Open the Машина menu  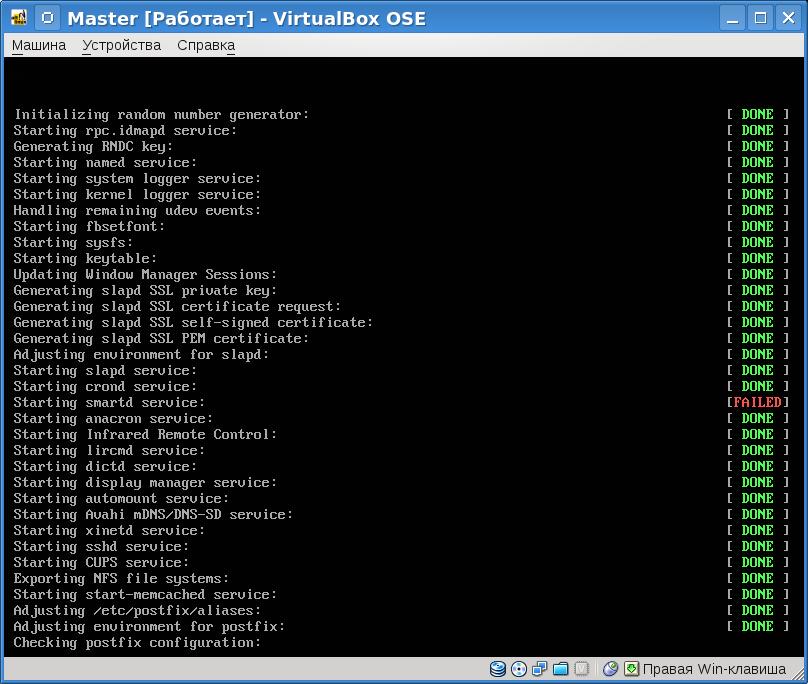tap(39, 45)
